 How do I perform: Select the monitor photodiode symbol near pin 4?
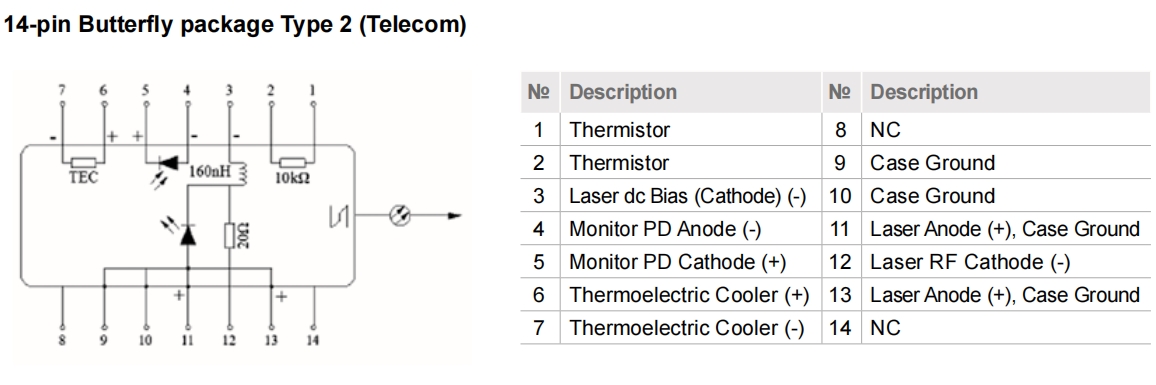coord(168,161)
